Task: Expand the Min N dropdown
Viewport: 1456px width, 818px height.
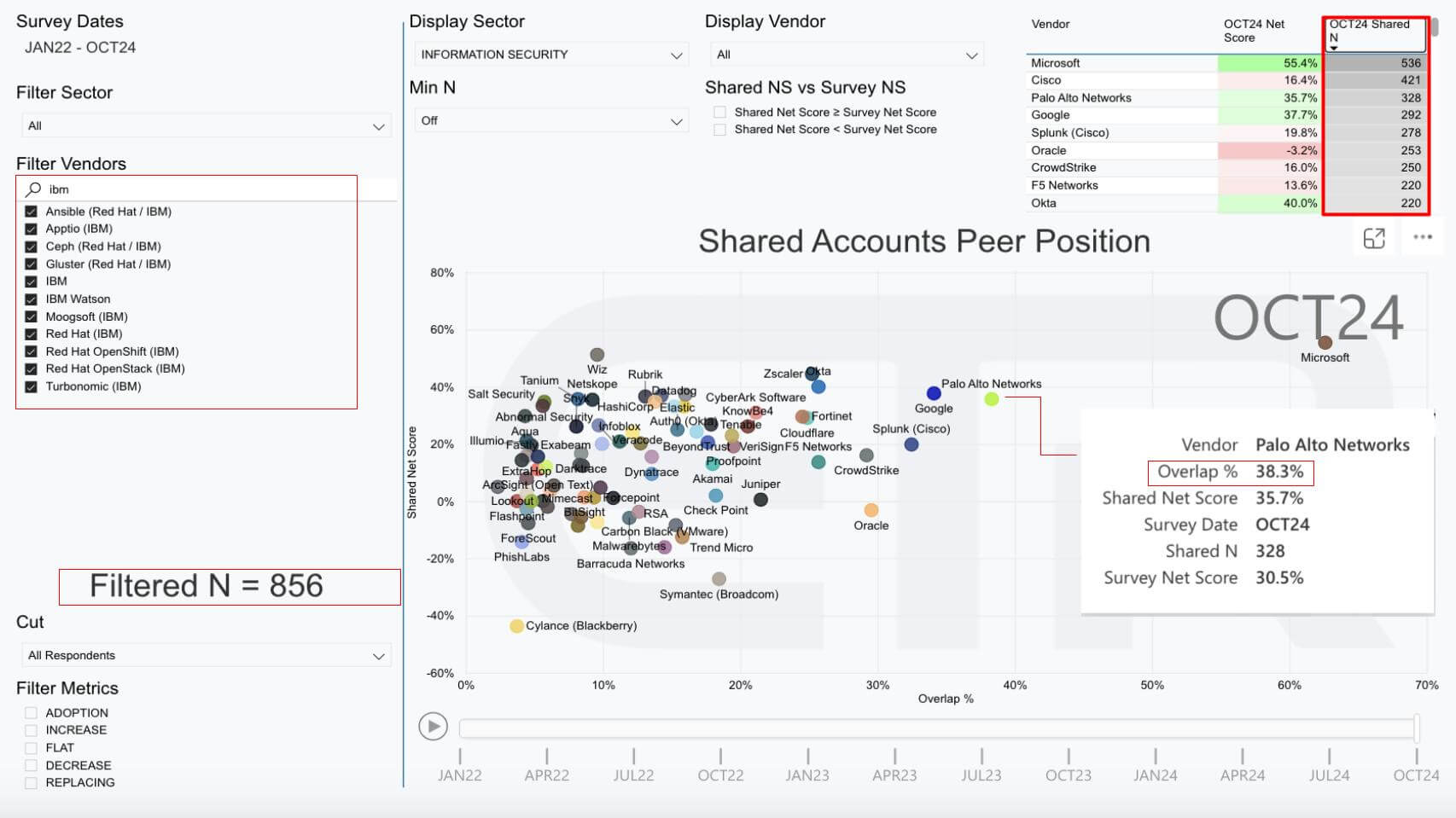Action: pyautogui.click(x=550, y=120)
